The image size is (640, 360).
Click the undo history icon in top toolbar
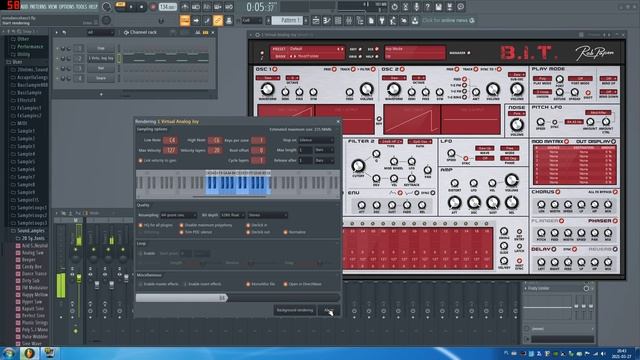pos(394,7)
